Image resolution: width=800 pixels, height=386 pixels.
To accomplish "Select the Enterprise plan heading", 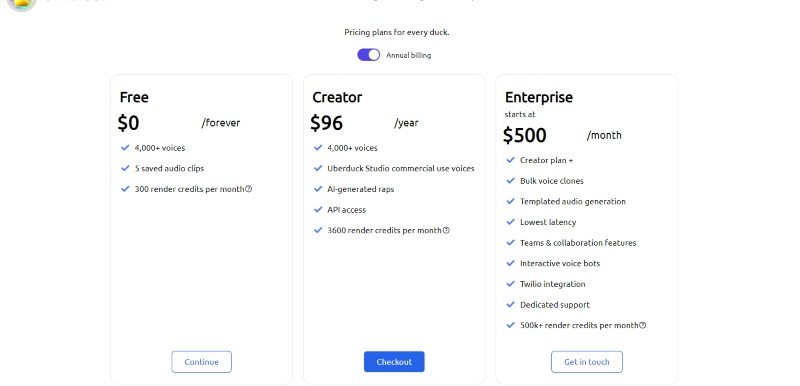I will pos(539,97).
